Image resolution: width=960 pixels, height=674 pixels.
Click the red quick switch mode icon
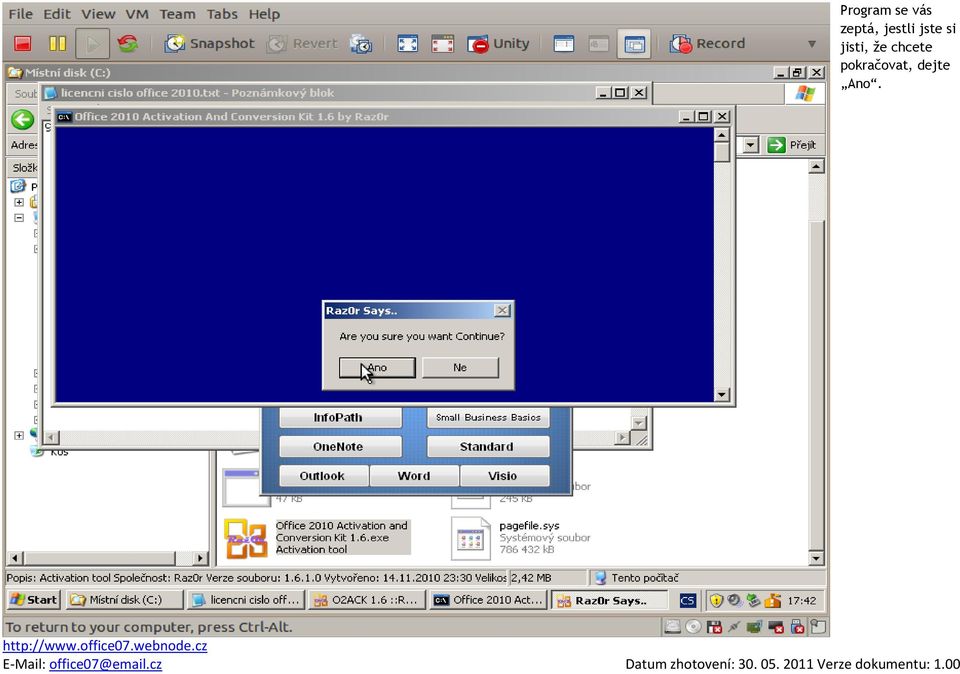click(443, 43)
